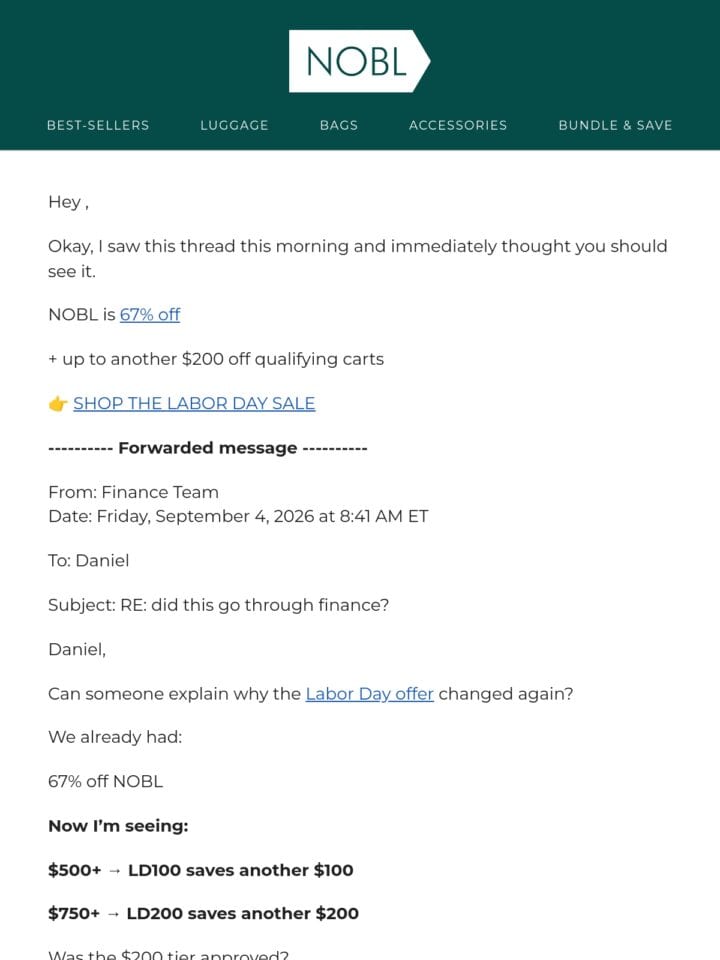Click the "up to another $200 off" line
Image resolution: width=720 pixels, height=960 pixels.
tap(216, 359)
